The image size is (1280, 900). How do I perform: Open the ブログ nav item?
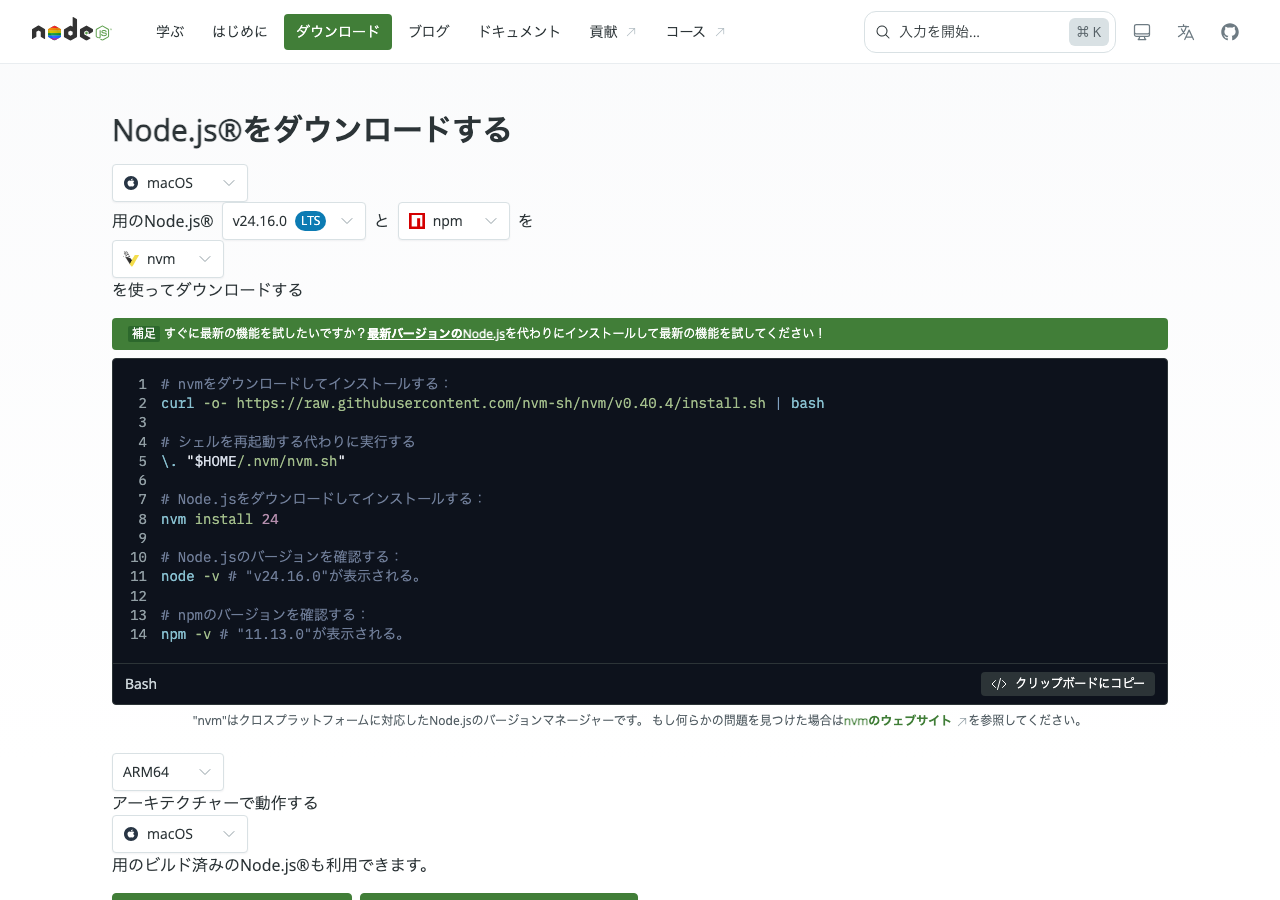pos(429,32)
